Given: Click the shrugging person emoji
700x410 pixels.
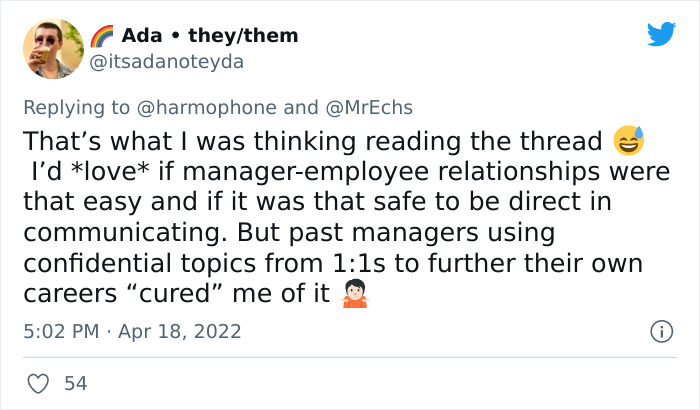Looking at the screenshot, I should [355, 294].
